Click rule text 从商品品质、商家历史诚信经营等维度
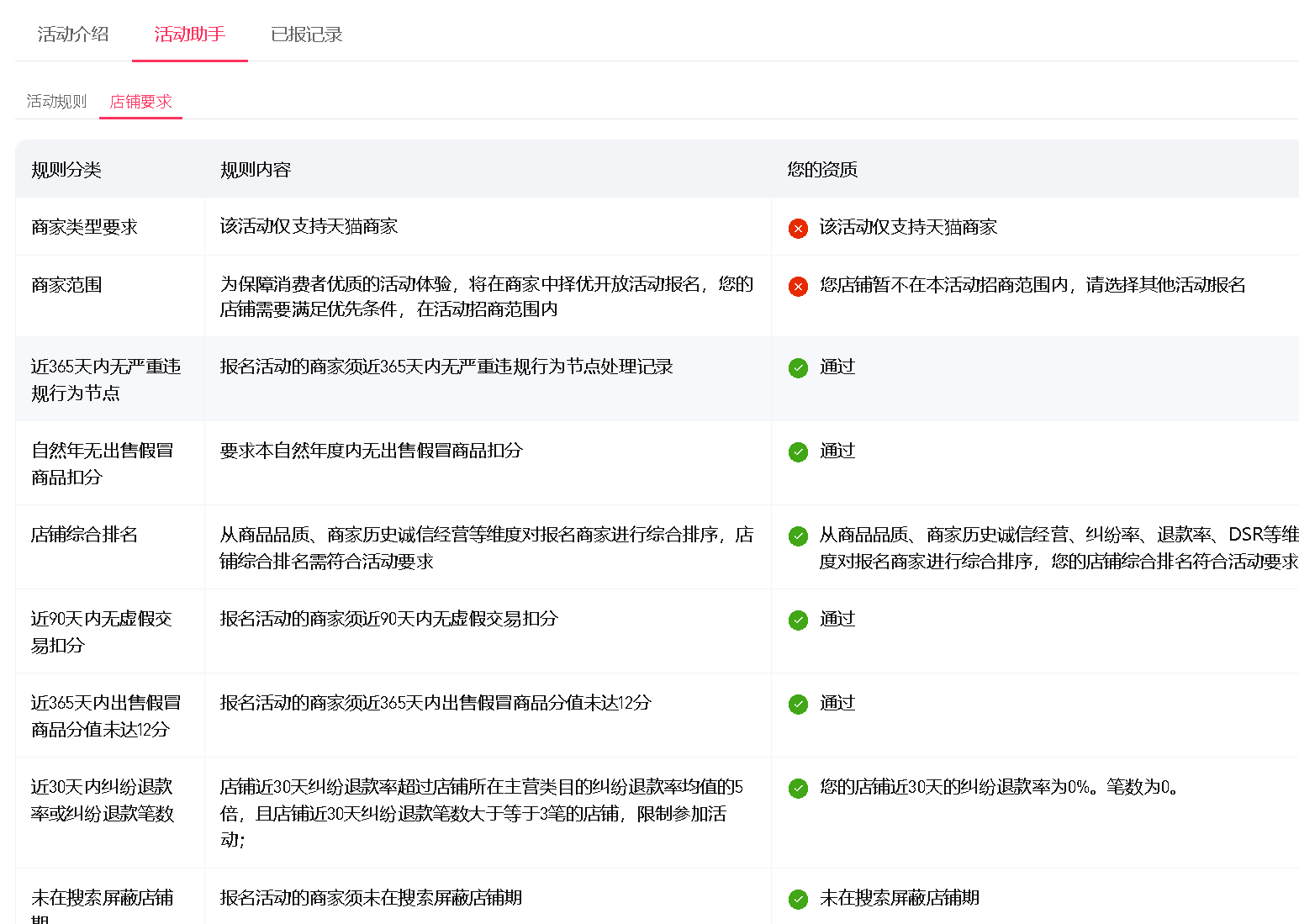Image resolution: width=1299 pixels, height=924 pixels. click(x=486, y=548)
